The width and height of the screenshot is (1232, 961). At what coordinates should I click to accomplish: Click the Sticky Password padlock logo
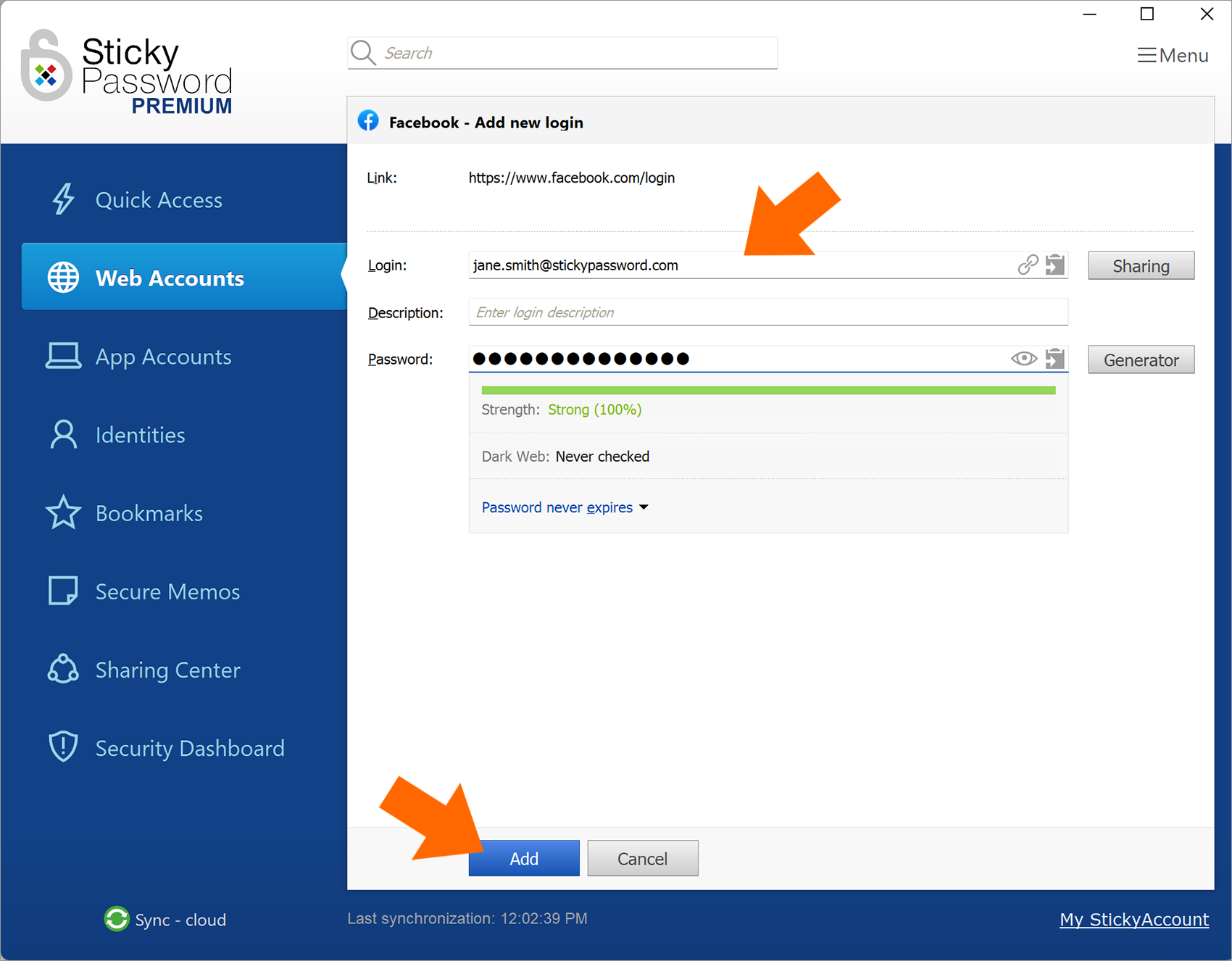click(x=46, y=65)
